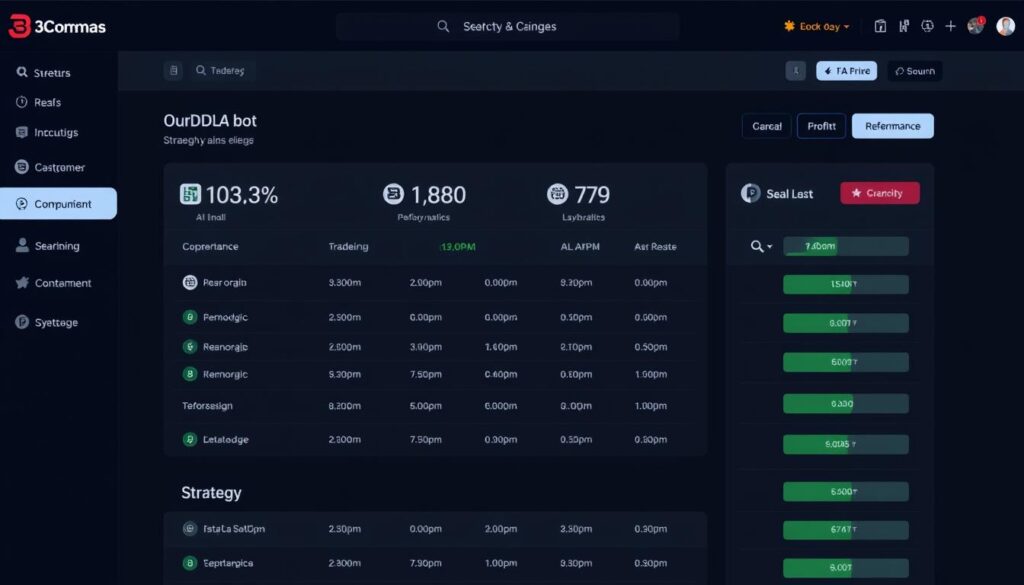Click the 103.3% stat icon
This screenshot has width=1024, height=585.
tap(190, 194)
